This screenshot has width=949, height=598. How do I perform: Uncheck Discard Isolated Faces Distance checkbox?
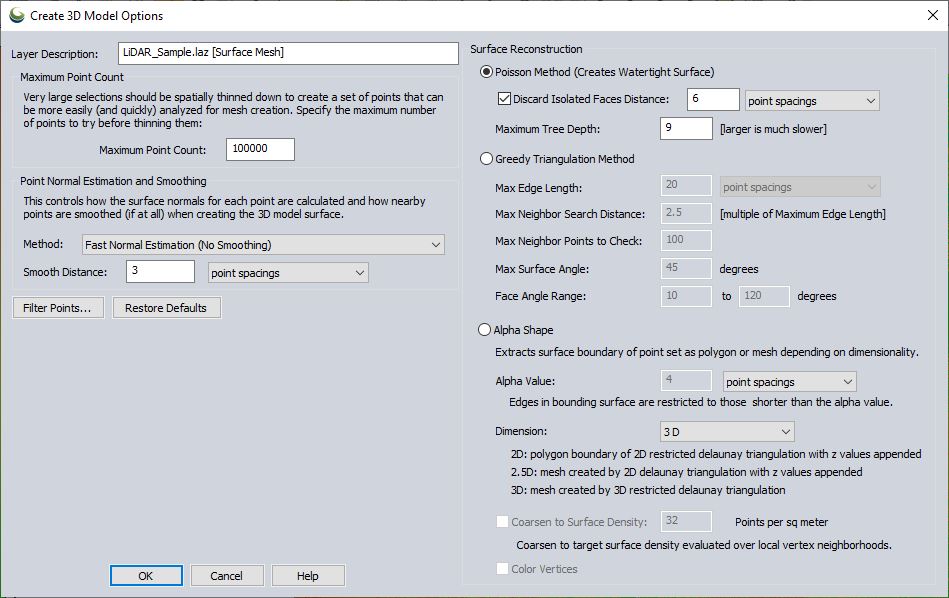(504, 100)
